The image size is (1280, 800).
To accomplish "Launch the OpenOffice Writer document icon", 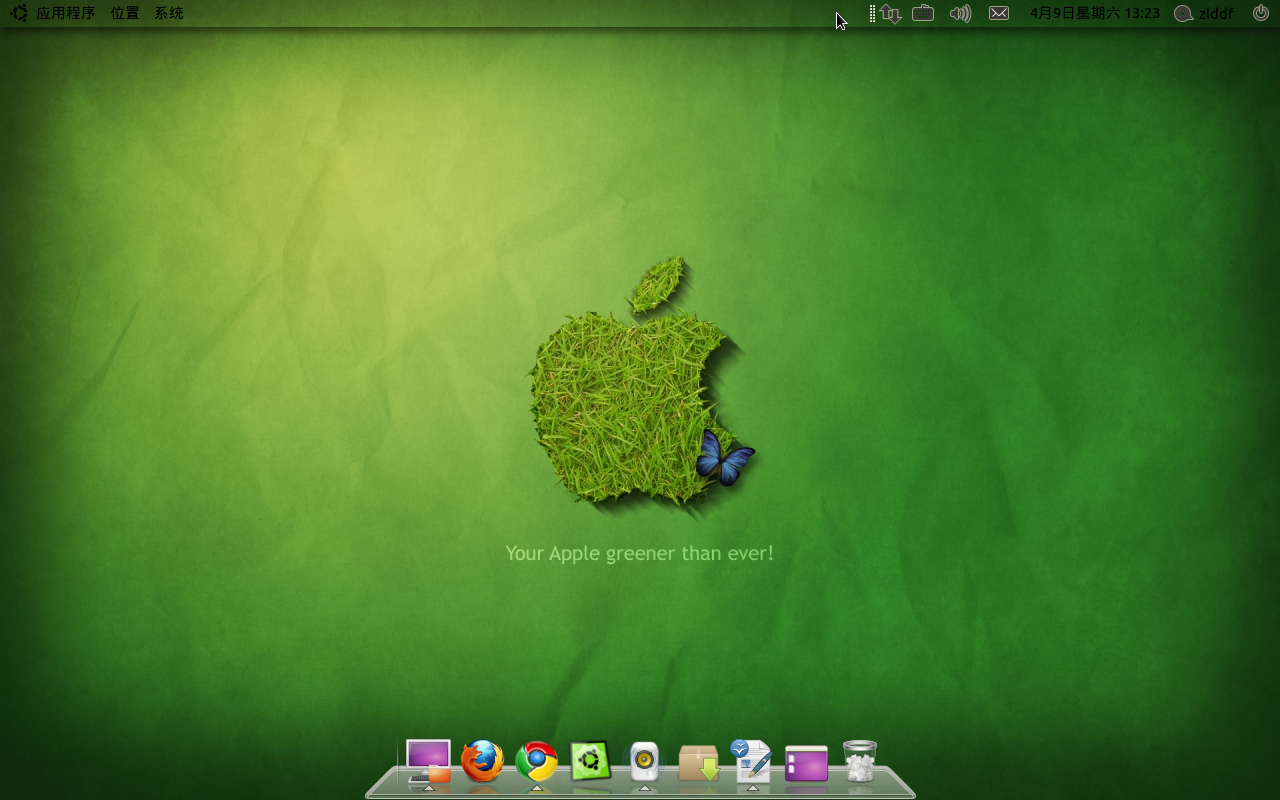I will pyautogui.click(x=752, y=761).
